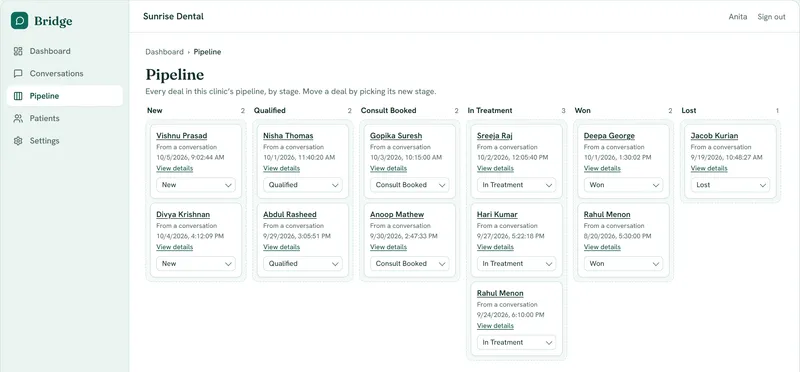
Task: Click View details under Divya Krishnan
Action: pyautogui.click(x=174, y=247)
